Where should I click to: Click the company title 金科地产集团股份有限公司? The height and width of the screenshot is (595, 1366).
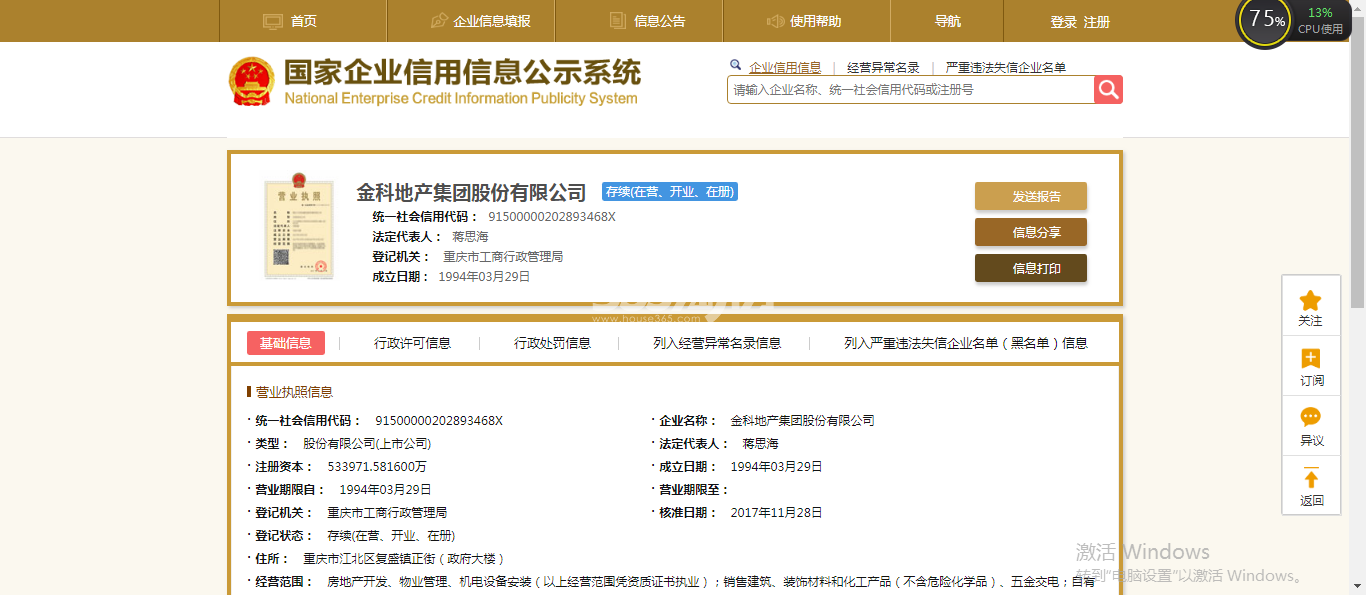471,192
